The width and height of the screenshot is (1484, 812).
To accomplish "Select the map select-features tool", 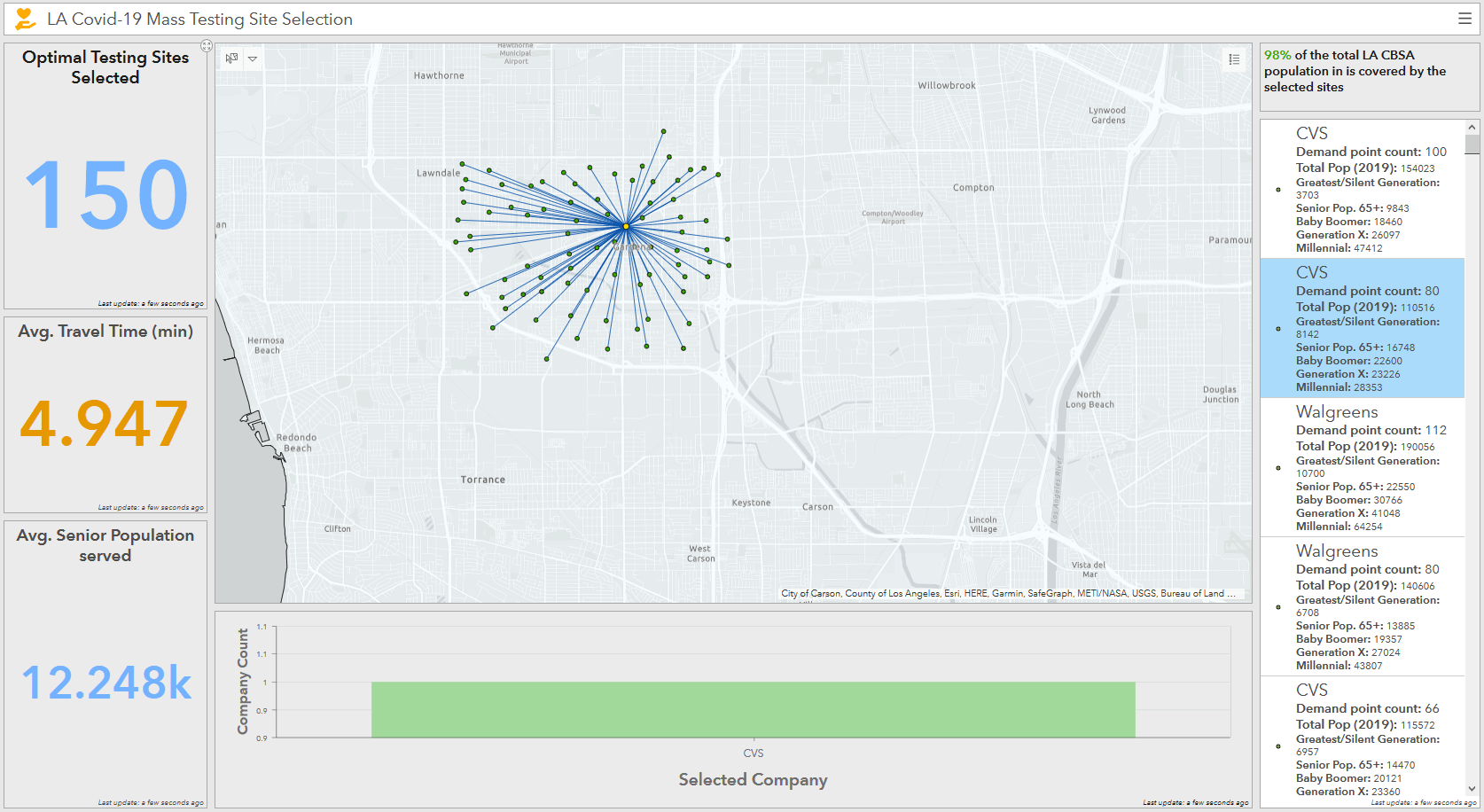I will (230, 59).
